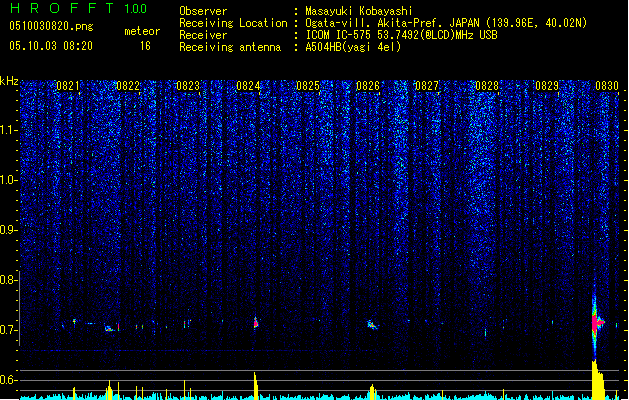Click the strong magenta meteor echo near 0830
This screenshot has height=400, width=629.
click(597, 323)
